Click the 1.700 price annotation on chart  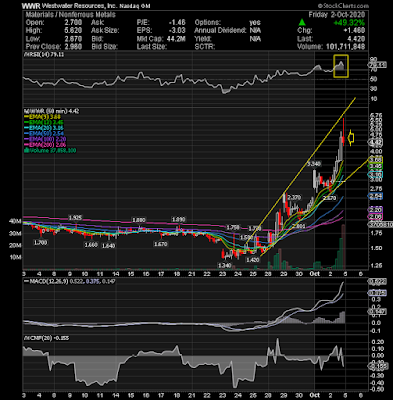click(40, 243)
